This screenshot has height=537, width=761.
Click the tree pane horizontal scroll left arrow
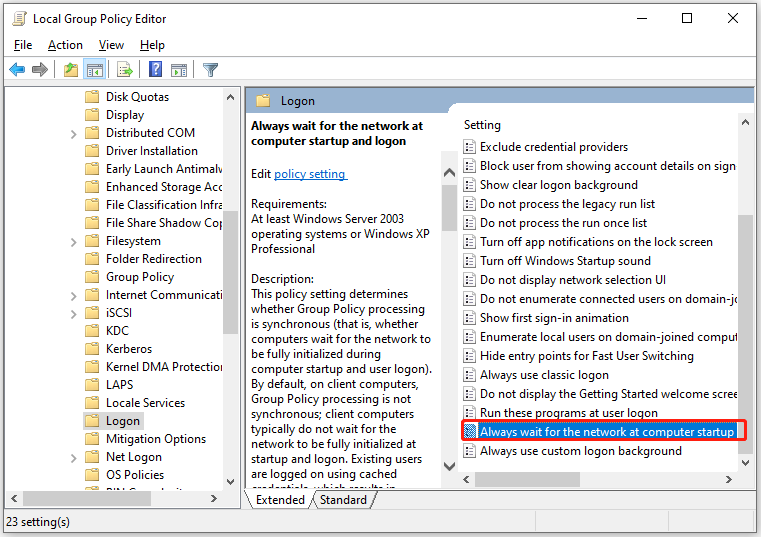[x=14, y=499]
